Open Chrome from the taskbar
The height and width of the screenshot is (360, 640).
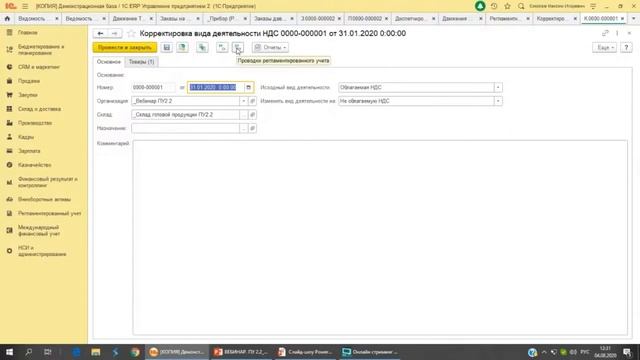[135, 352]
